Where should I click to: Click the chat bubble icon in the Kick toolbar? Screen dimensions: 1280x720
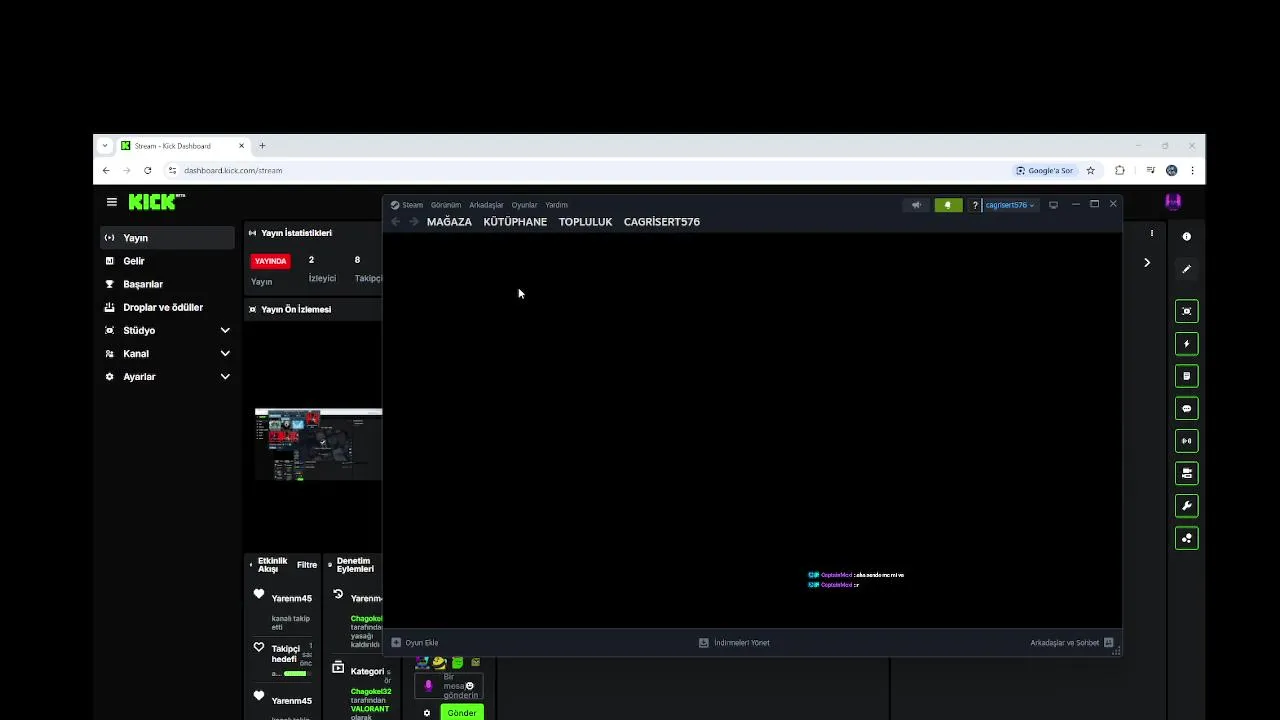(x=1187, y=409)
